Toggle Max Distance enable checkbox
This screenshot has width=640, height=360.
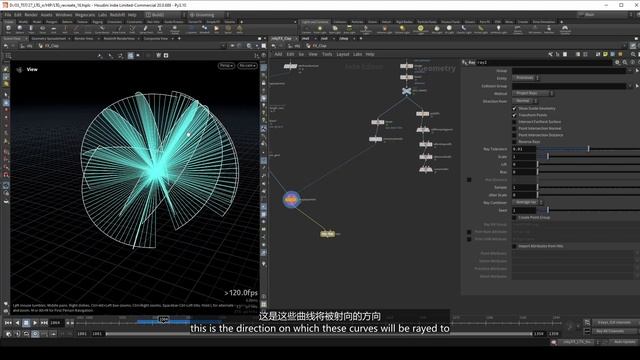coord(469,180)
